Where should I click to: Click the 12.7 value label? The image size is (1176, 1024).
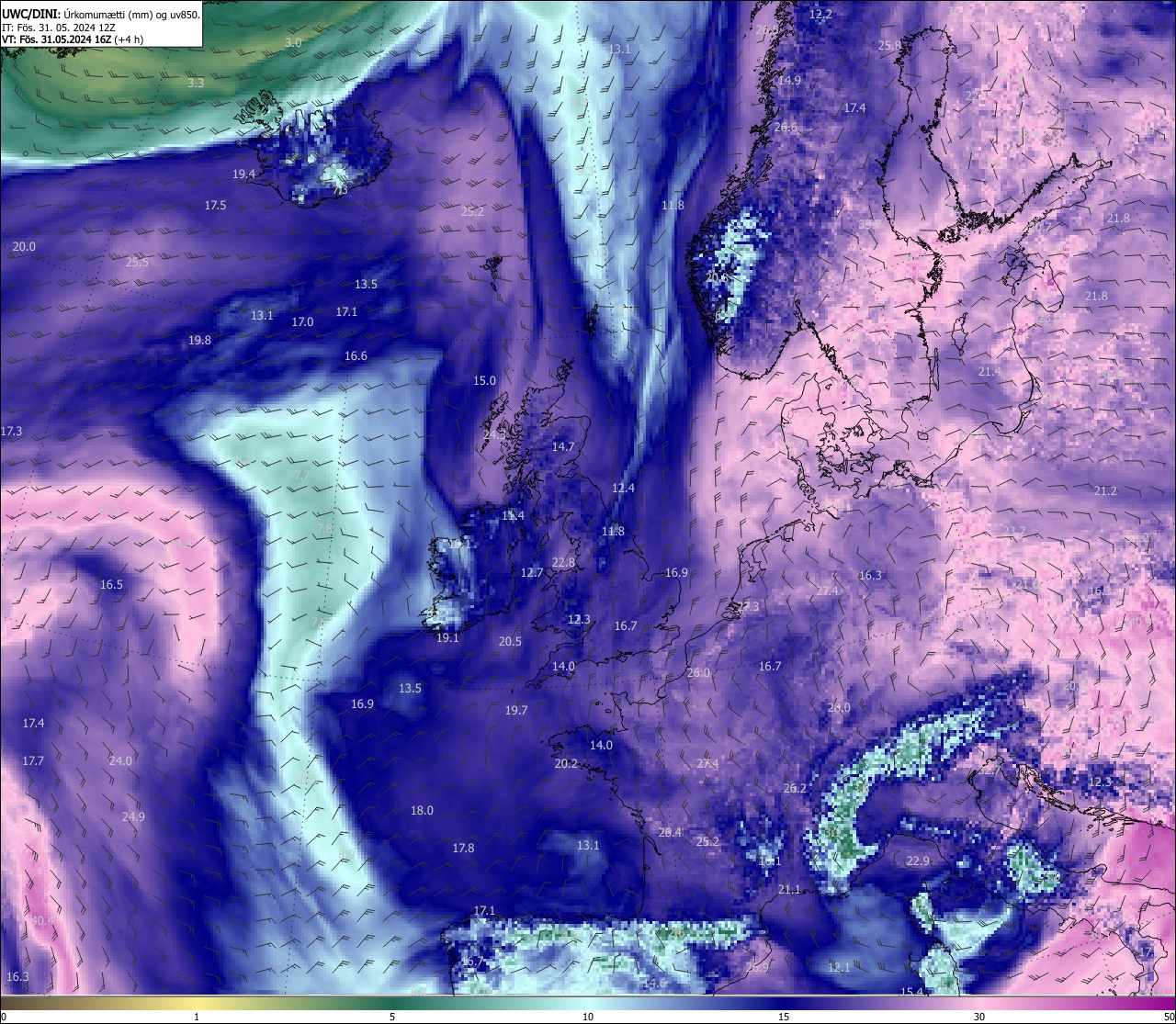(532, 572)
